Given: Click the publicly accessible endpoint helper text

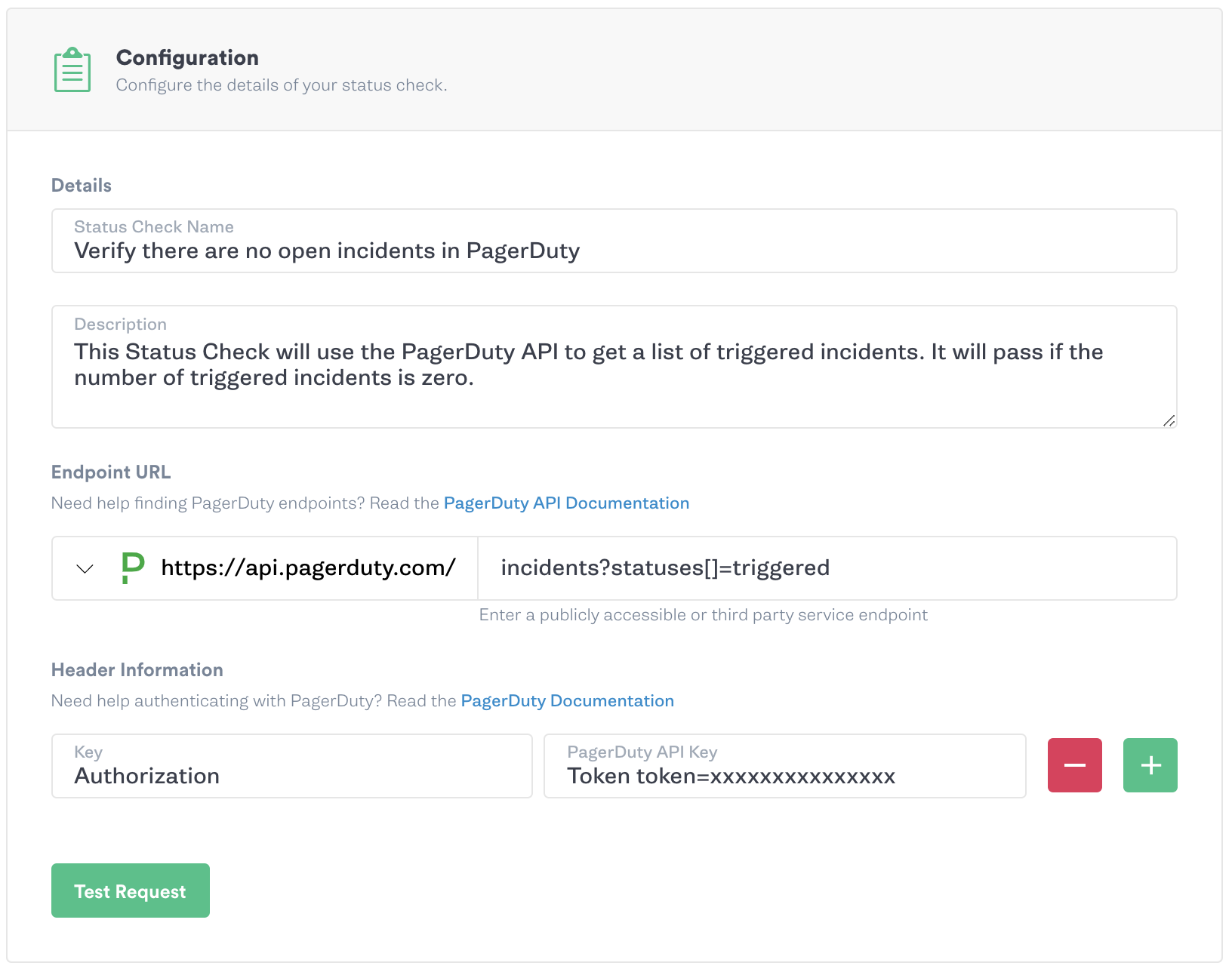Looking at the screenshot, I should pyautogui.click(x=703, y=614).
